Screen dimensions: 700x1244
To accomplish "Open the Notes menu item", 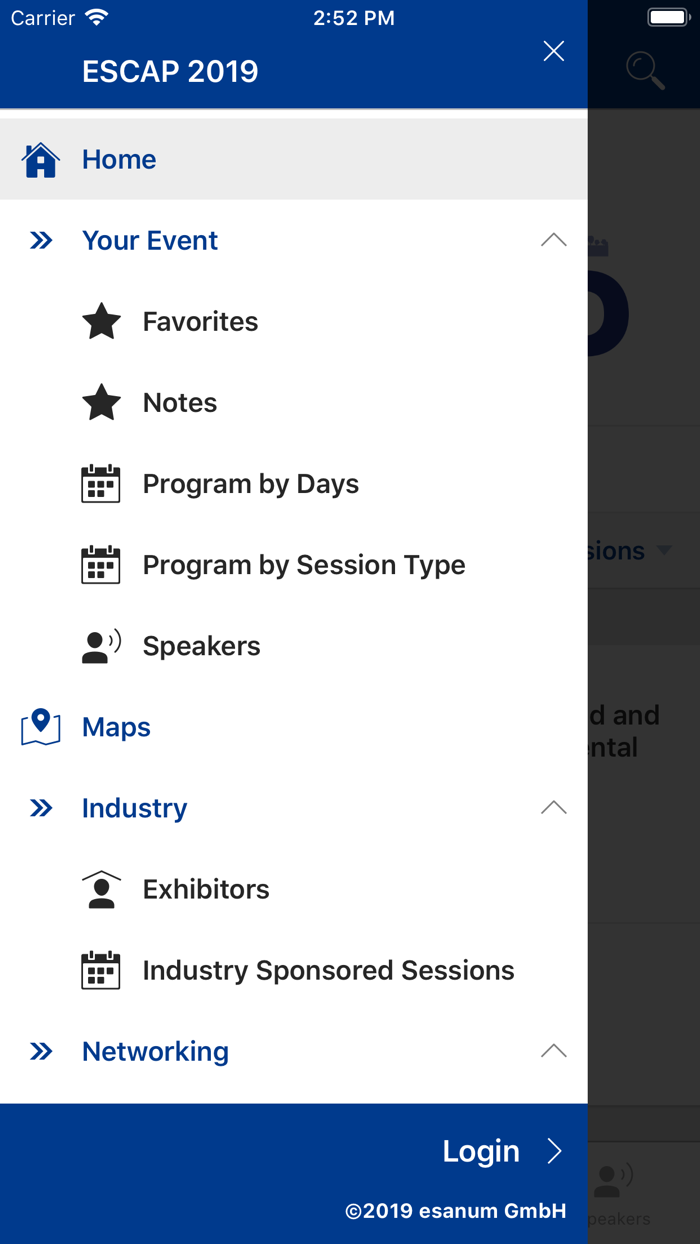I will [180, 403].
